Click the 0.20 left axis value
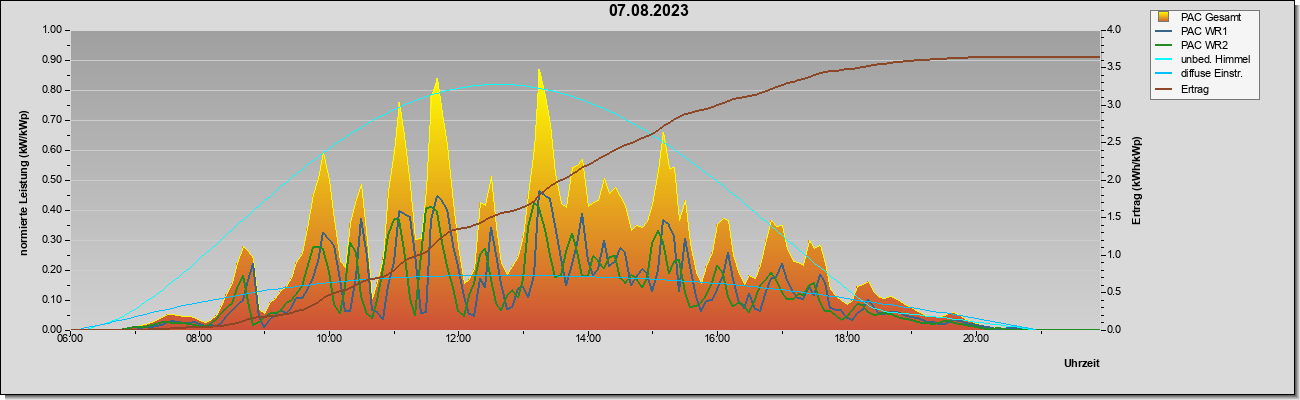1300x400 pixels. pos(51,270)
